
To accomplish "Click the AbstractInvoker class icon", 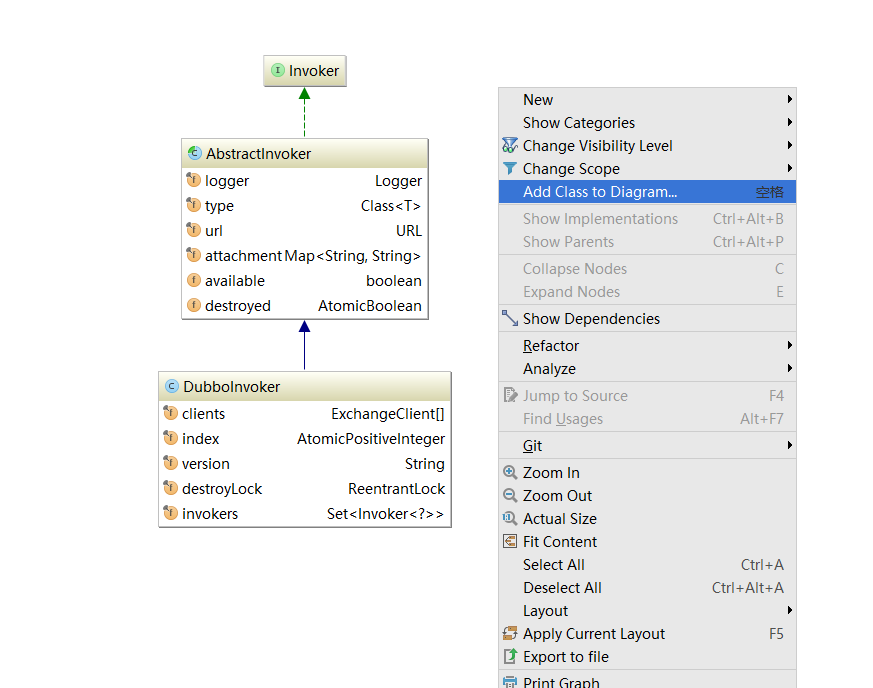I will pyautogui.click(x=194, y=153).
